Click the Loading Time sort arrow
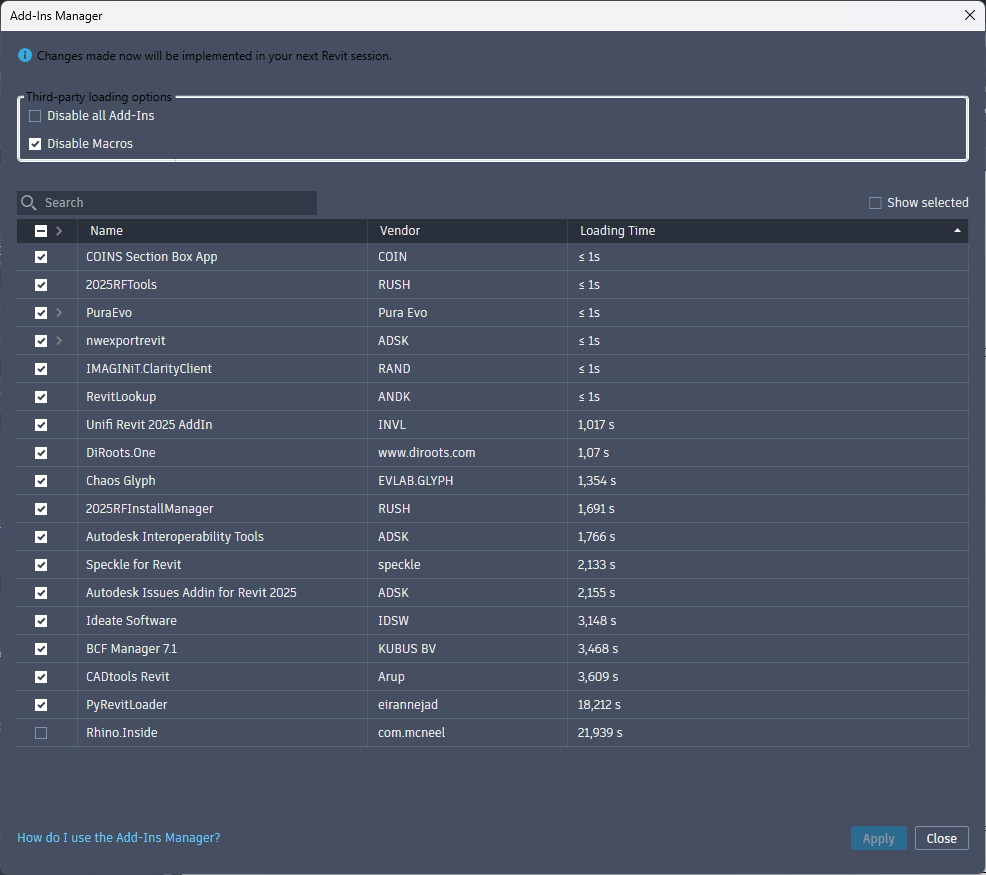 coord(957,231)
